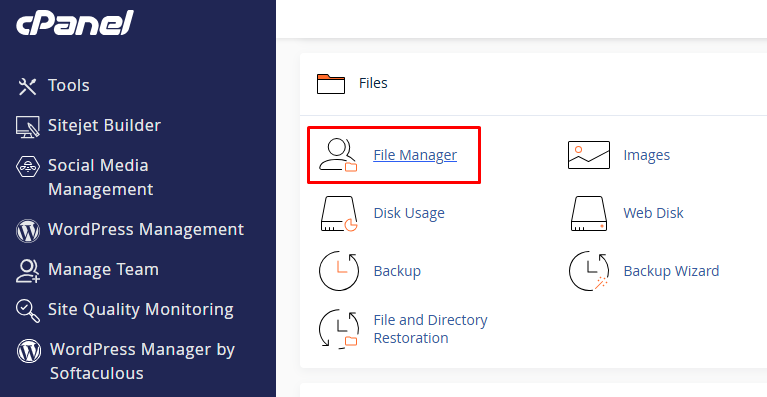Click the cPanel logo
767x397 pixels.
click(x=75, y=23)
